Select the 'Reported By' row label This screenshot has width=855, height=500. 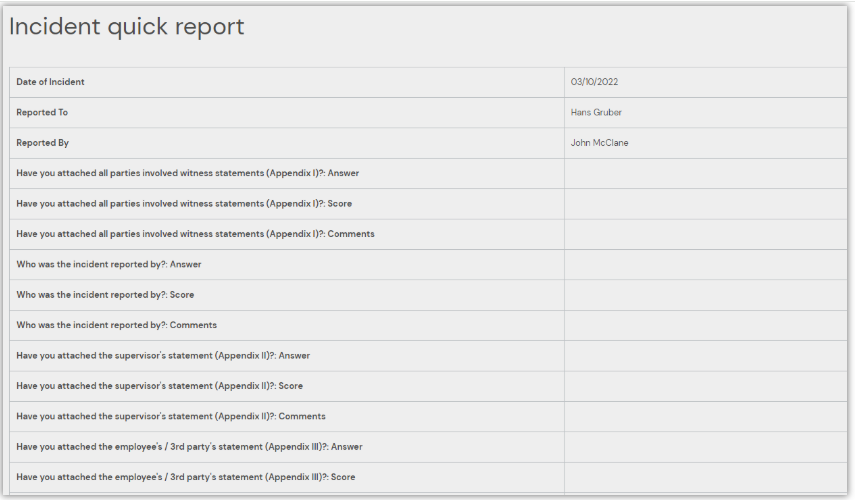pyautogui.click(x=42, y=143)
